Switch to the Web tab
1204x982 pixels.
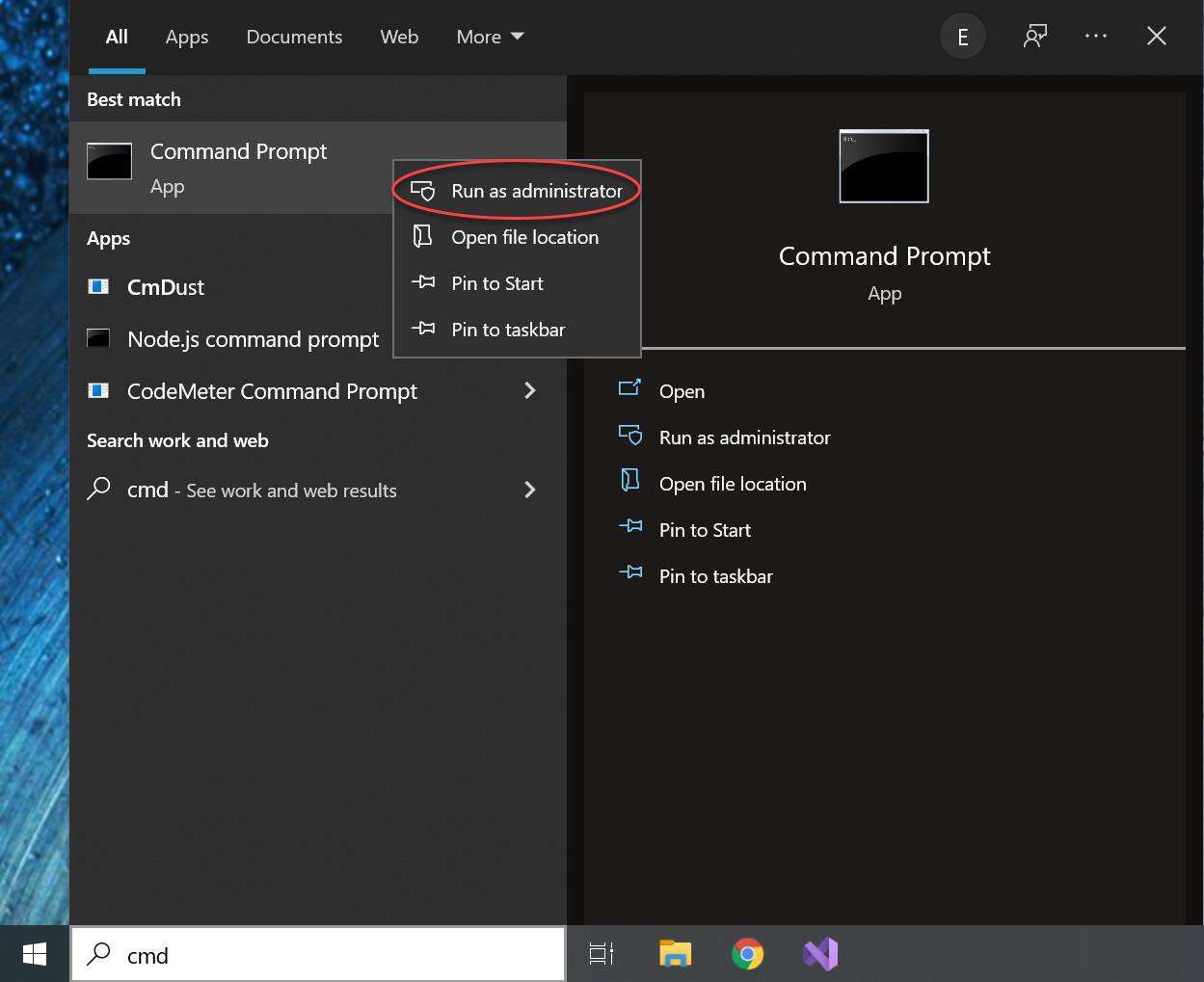399,37
